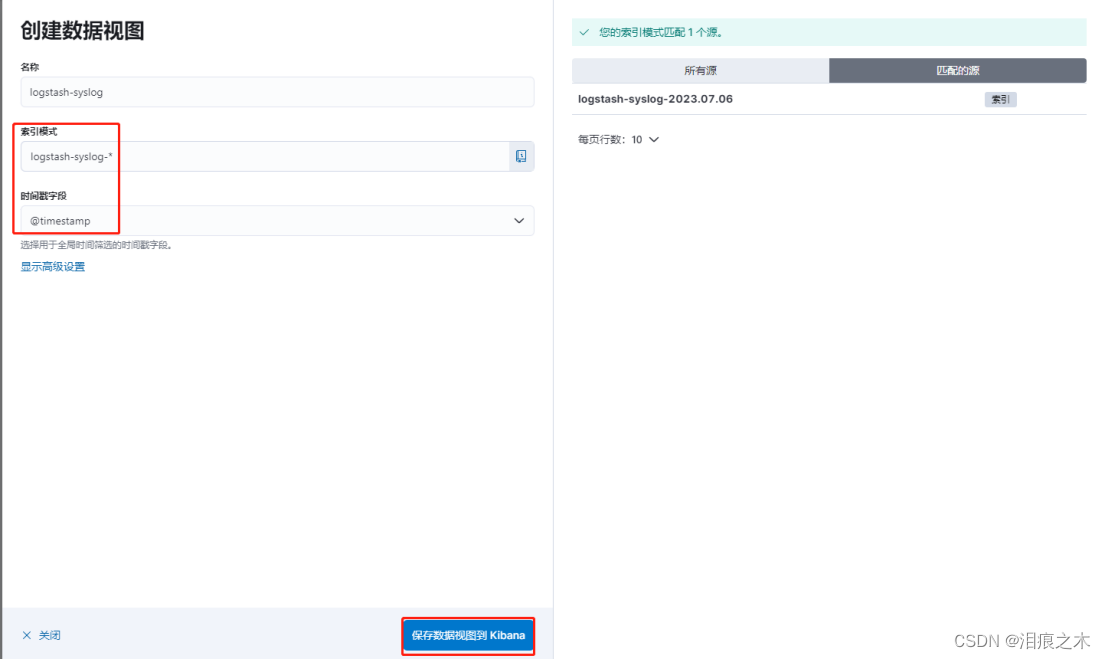Open the @timestamp time field dropdown
Viewport: 1106px width, 659px height.
(270, 221)
